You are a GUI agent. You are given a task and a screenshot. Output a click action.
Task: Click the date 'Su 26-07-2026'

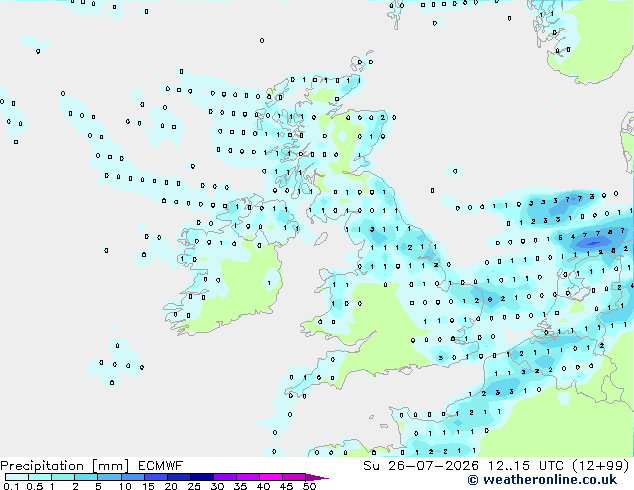(x=421, y=466)
